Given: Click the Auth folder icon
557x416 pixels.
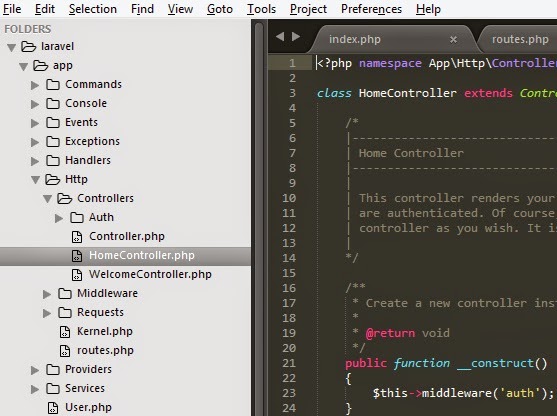Looking at the screenshot, I should coord(77,217).
